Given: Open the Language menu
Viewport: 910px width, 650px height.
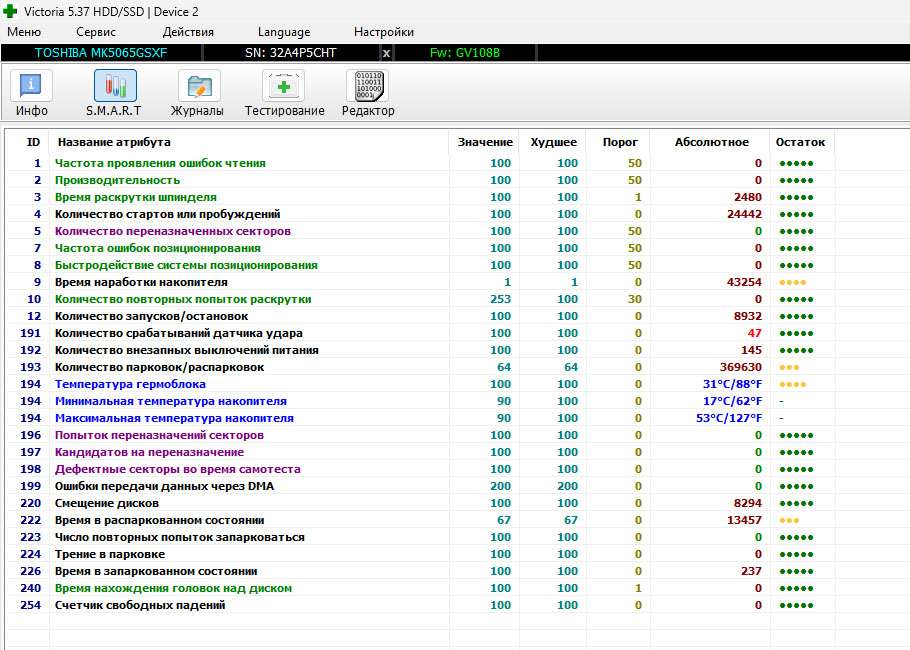Looking at the screenshot, I should [284, 32].
